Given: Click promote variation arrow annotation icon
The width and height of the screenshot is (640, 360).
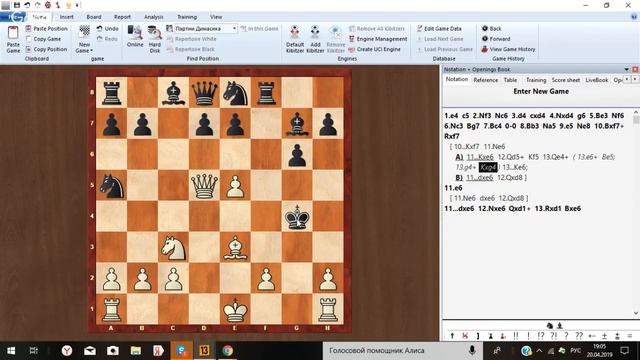Looking at the screenshot, I should tap(452, 336).
